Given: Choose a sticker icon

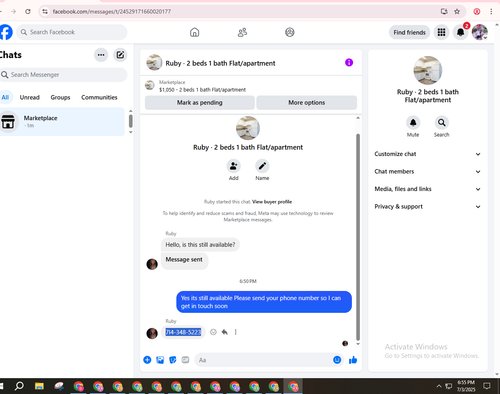Looking at the screenshot, I should coord(173,360).
